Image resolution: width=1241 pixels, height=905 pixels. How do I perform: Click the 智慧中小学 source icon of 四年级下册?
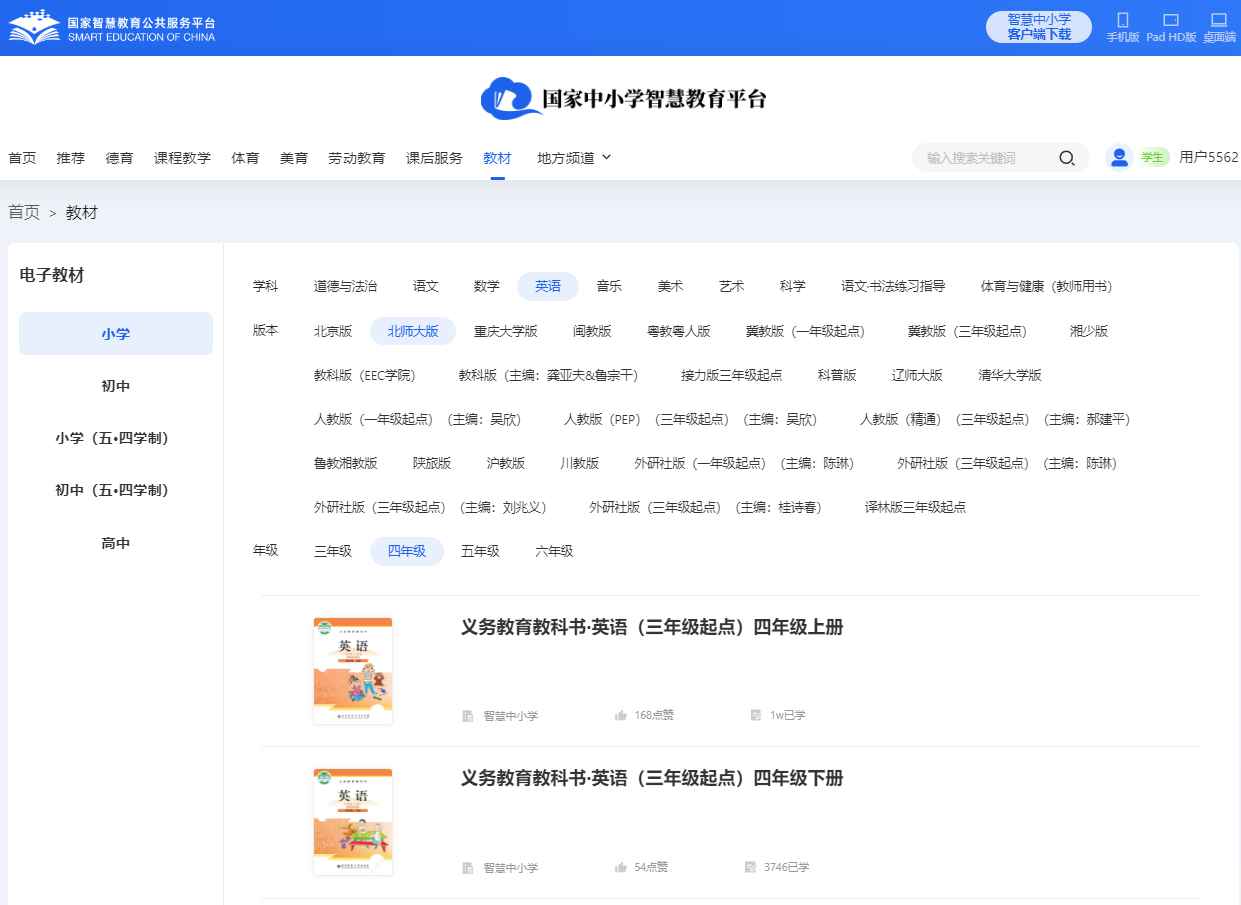click(x=467, y=868)
